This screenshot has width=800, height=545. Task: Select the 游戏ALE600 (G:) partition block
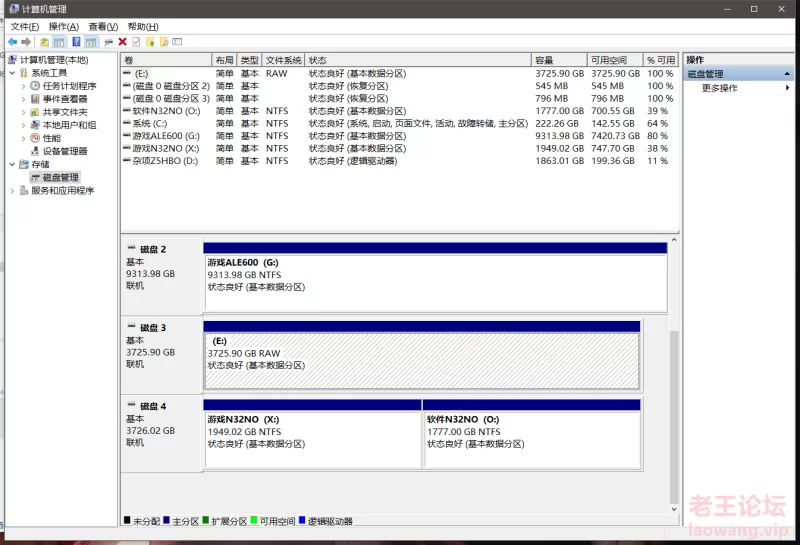pos(435,278)
